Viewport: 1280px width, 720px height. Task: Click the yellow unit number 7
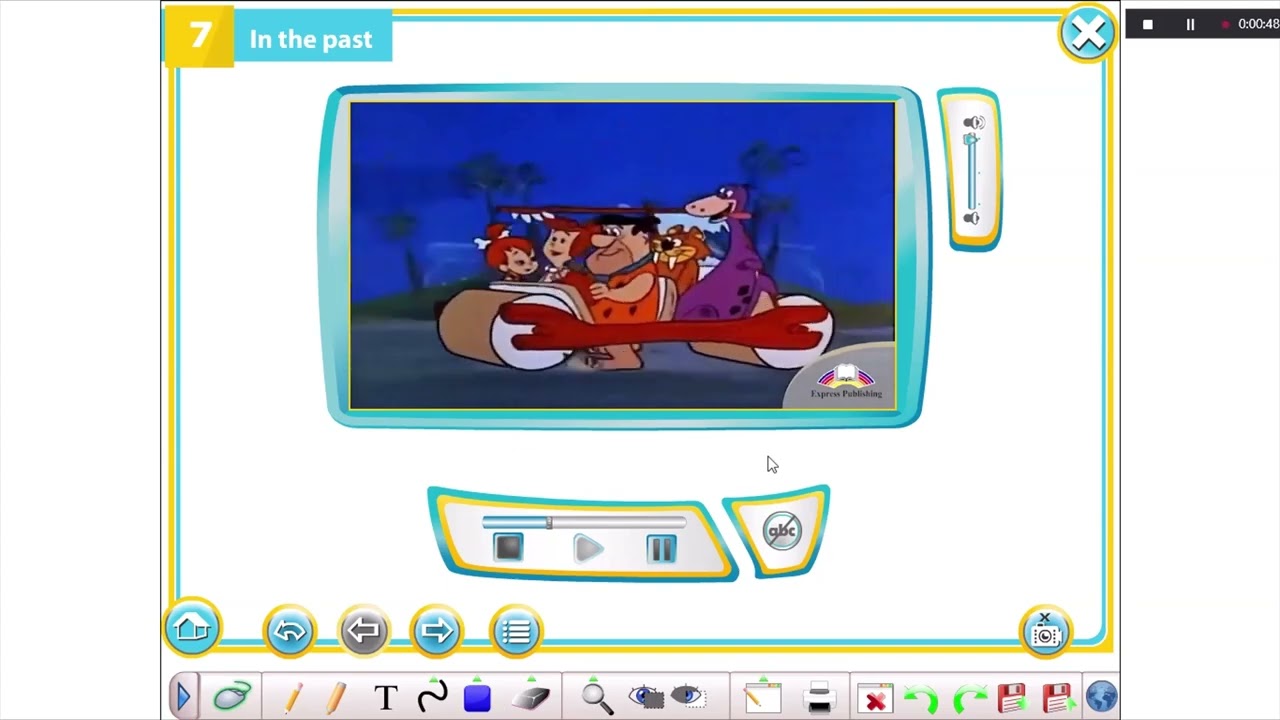point(199,36)
